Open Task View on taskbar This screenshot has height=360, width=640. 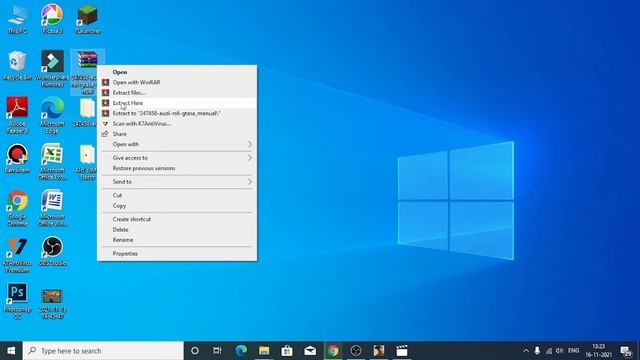(217, 351)
